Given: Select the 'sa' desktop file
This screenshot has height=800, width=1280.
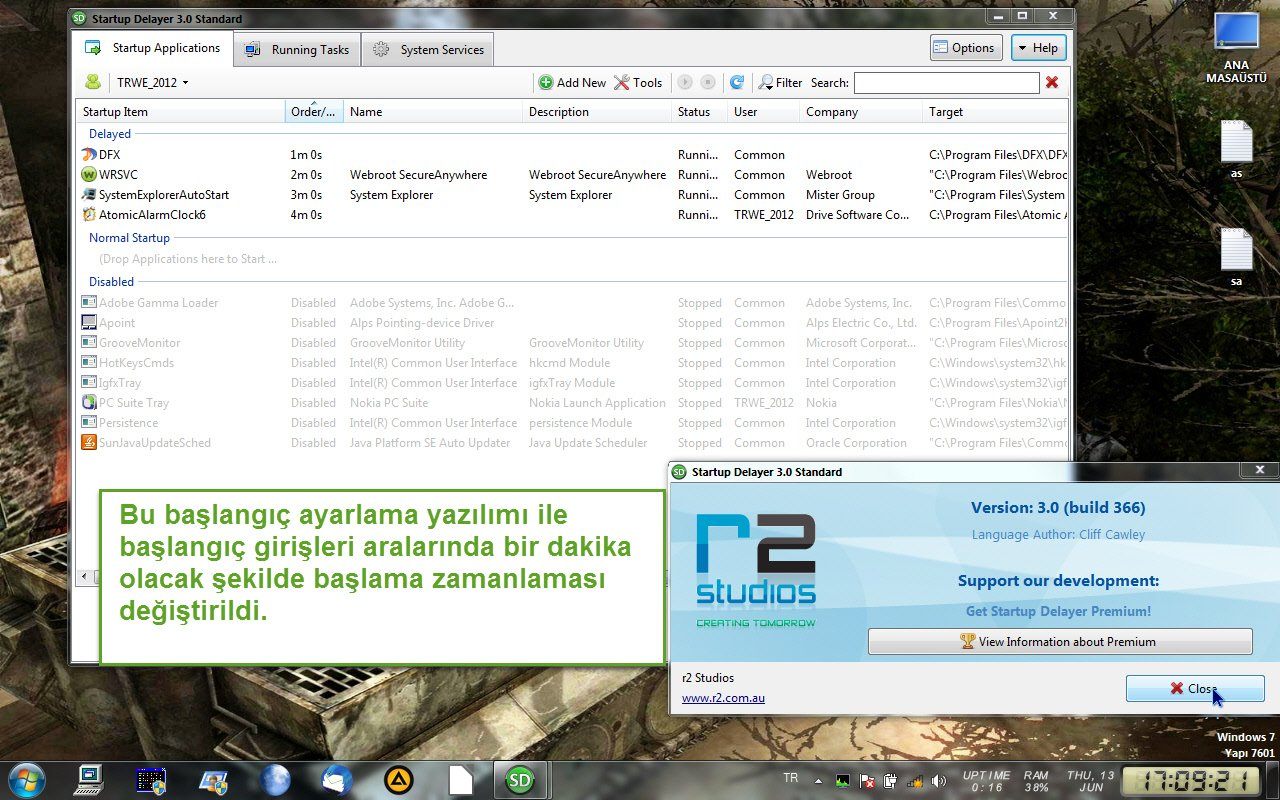Looking at the screenshot, I should pyautogui.click(x=1236, y=258).
